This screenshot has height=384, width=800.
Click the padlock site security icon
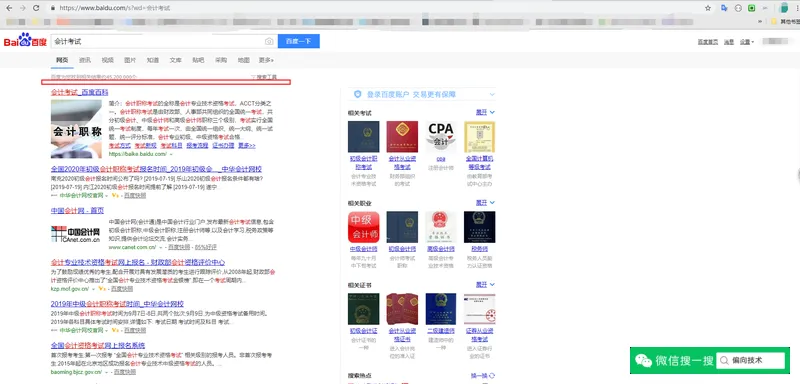[53, 8]
